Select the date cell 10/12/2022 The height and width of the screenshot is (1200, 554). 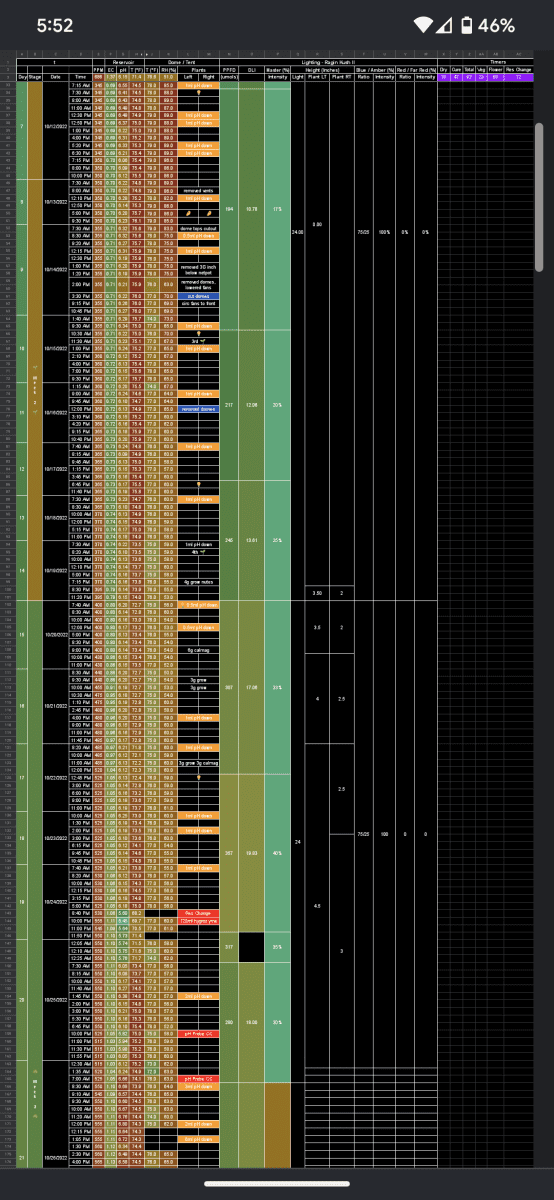pyautogui.click(x=55, y=128)
